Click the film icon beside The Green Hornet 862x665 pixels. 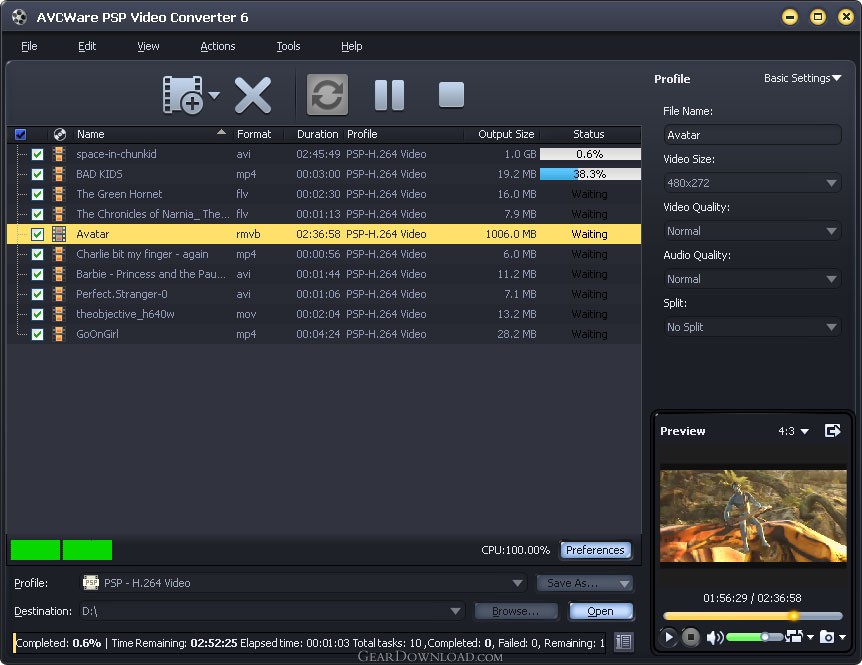pos(59,194)
